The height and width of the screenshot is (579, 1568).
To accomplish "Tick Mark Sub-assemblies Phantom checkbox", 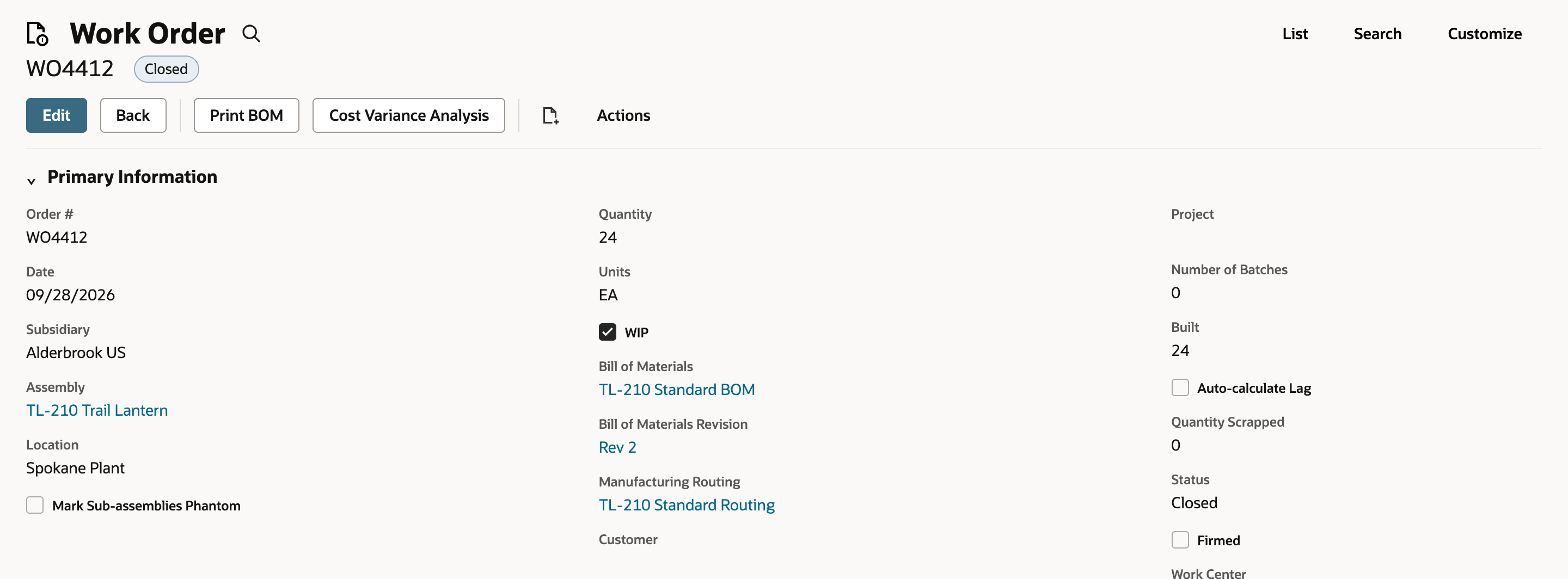I will pos(35,506).
